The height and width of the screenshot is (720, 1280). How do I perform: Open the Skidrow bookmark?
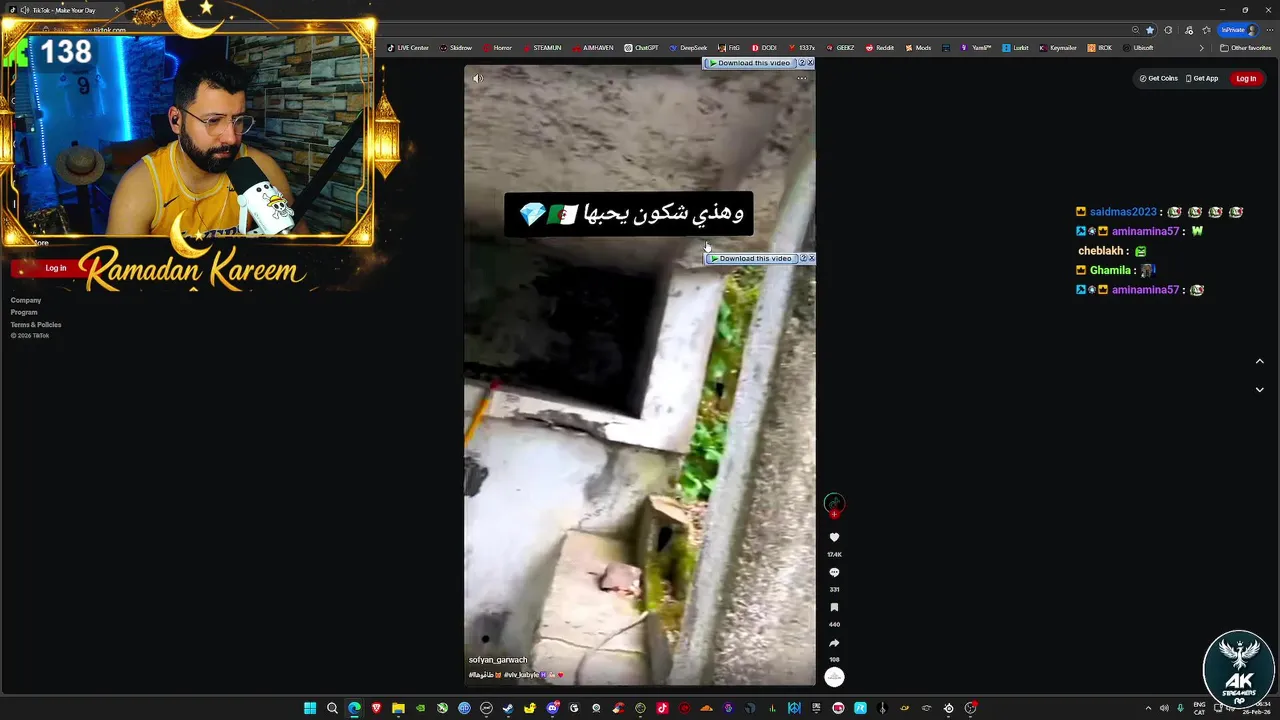pyautogui.click(x=456, y=48)
